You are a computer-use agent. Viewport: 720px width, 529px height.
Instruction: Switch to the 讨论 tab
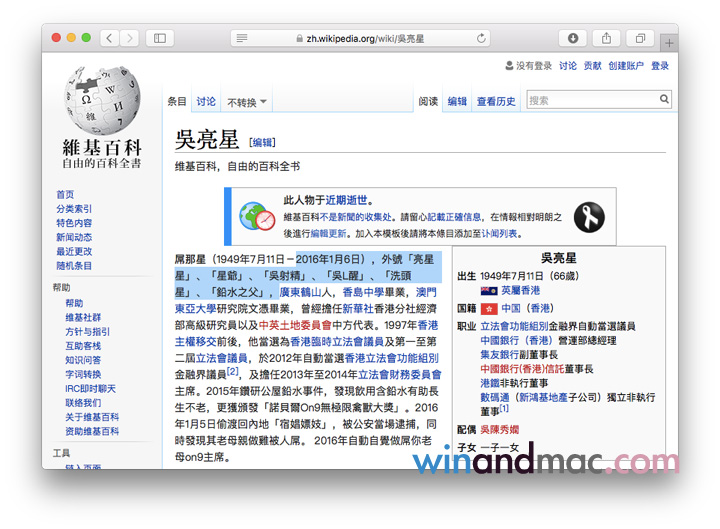[x=206, y=101]
